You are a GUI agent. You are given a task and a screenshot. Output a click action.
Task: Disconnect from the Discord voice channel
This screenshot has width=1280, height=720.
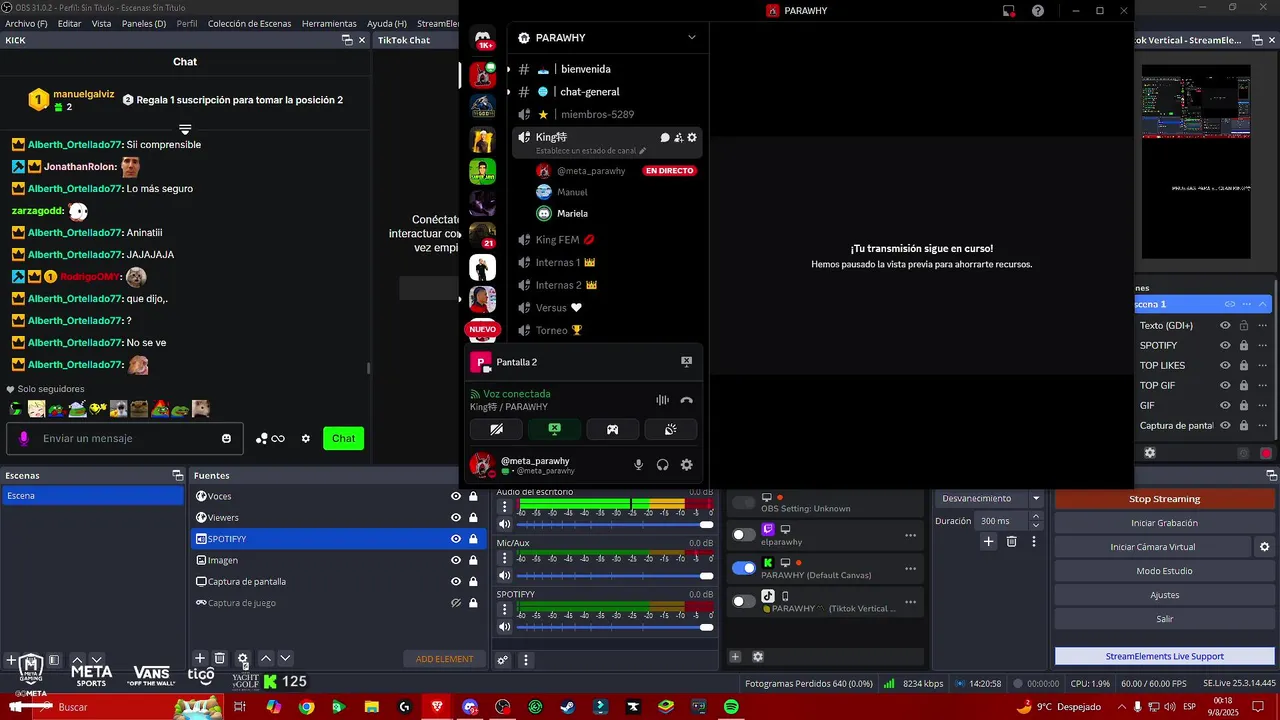686,400
